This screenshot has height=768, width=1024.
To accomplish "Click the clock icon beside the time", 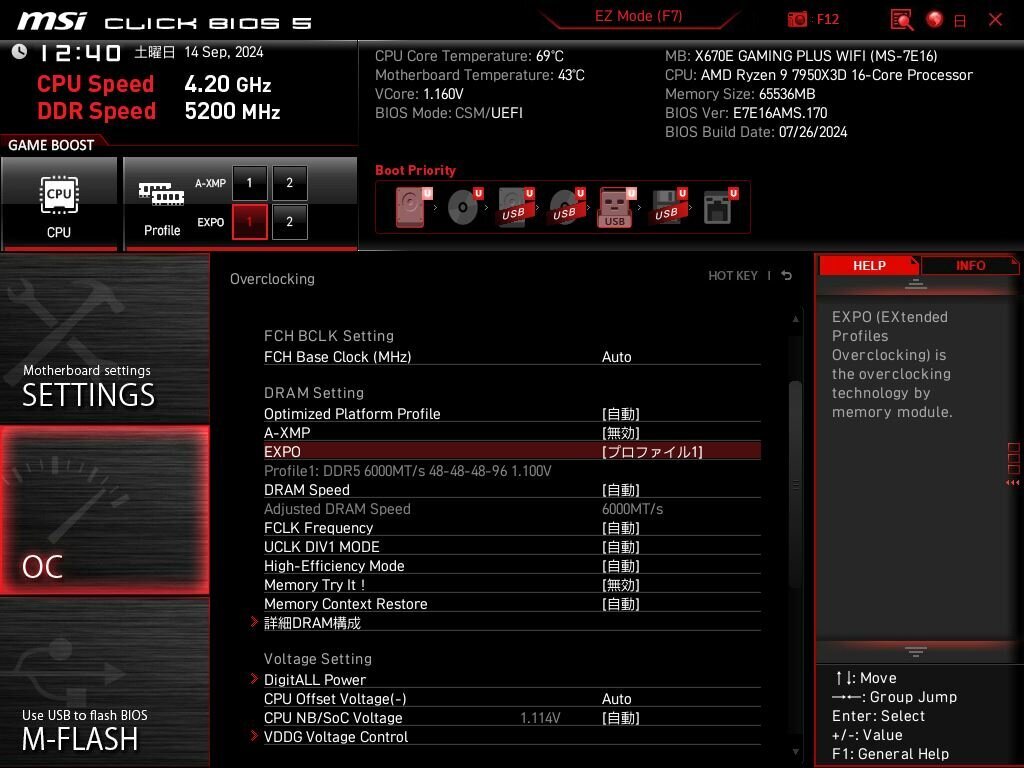I will tap(19, 52).
